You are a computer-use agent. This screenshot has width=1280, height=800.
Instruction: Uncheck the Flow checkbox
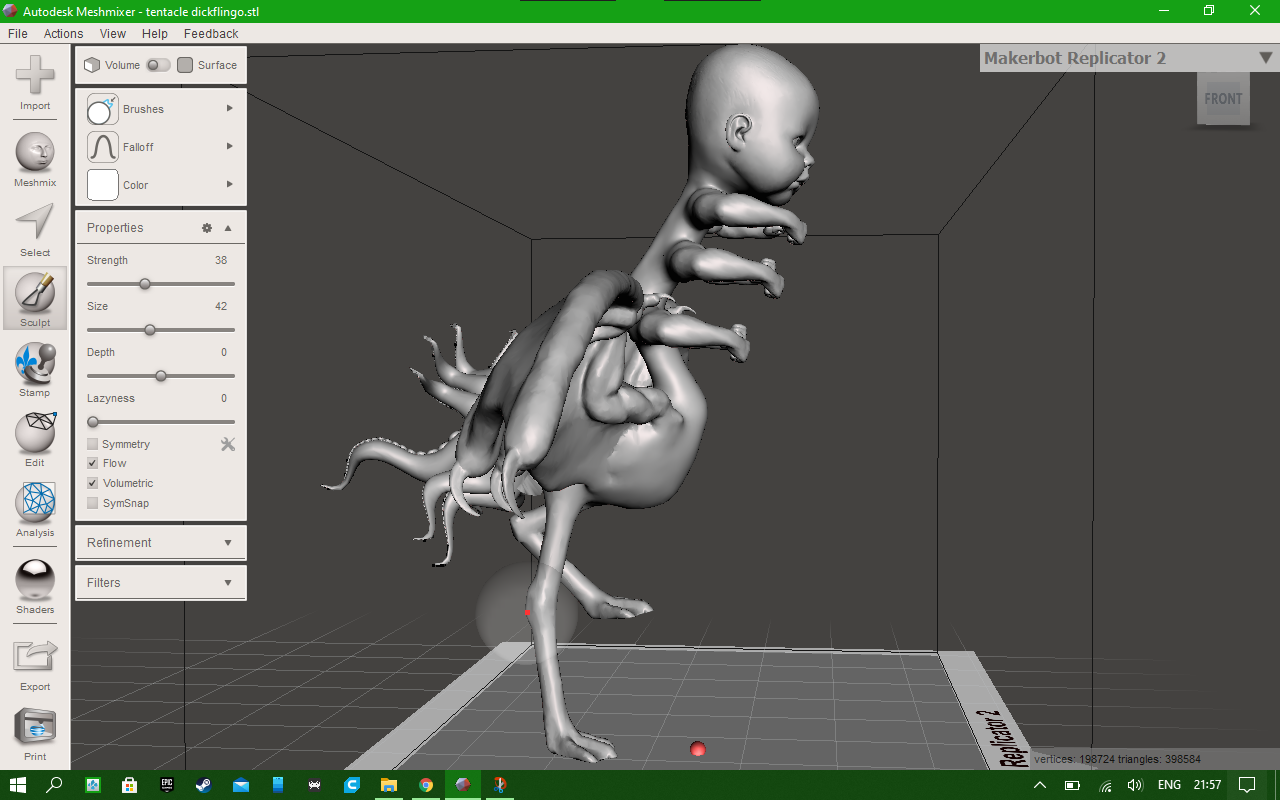[93, 463]
